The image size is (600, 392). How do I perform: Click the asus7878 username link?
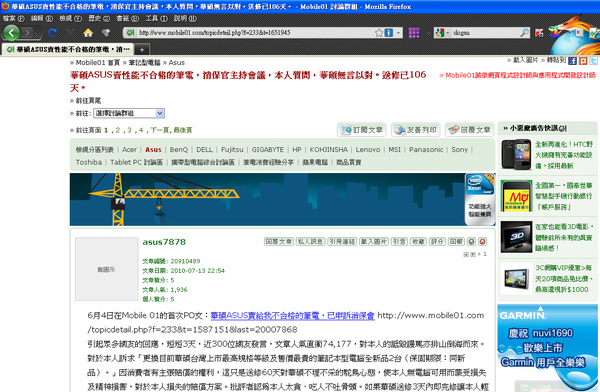[164, 242]
